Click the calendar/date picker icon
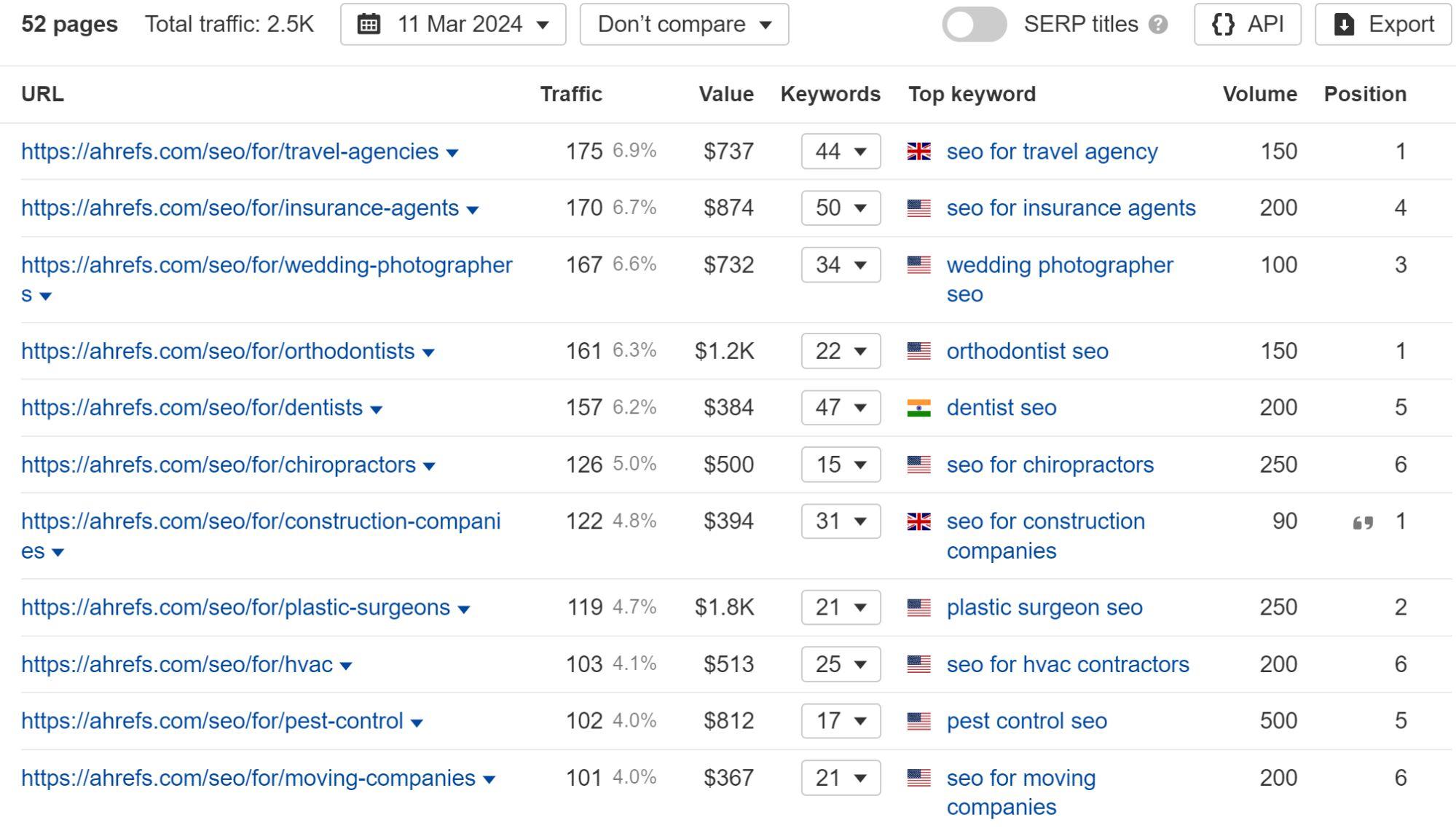1456x828 pixels. click(x=372, y=25)
